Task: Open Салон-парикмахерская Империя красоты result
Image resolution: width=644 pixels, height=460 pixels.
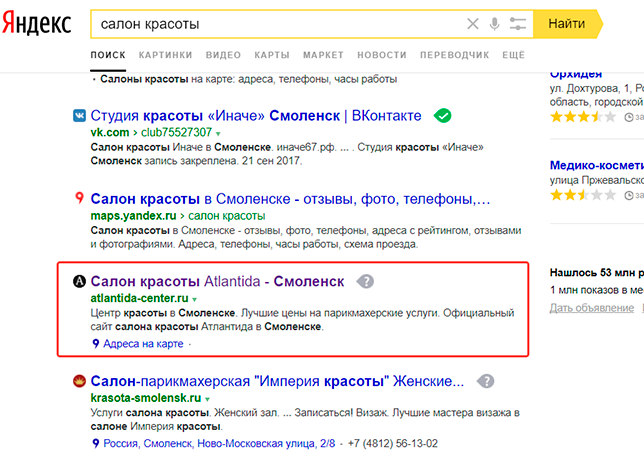Action: coord(277,381)
